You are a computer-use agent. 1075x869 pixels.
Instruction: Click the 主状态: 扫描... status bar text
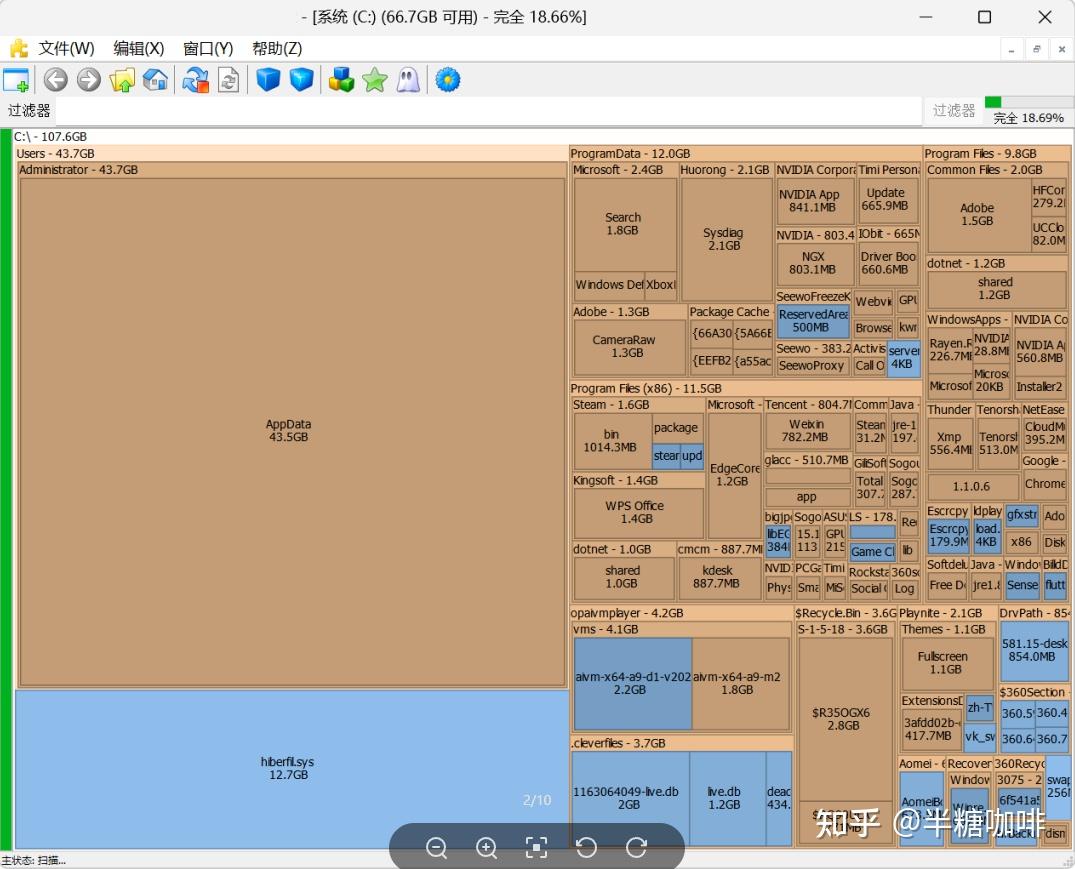(x=34, y=861)
